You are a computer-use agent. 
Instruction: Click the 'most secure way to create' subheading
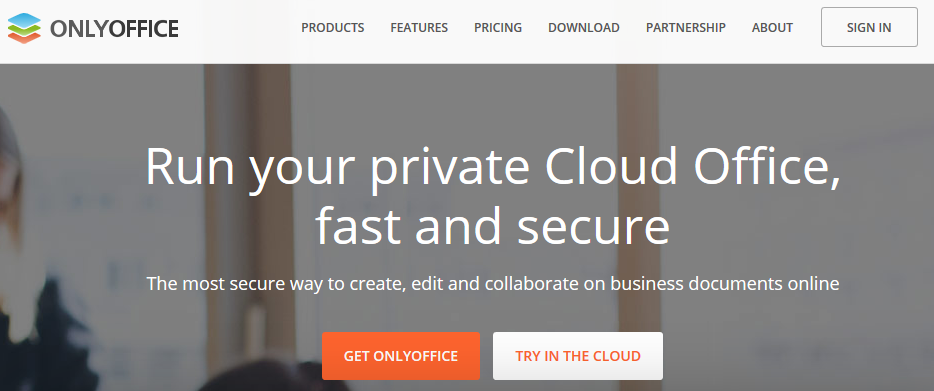(x=493, y=283)
